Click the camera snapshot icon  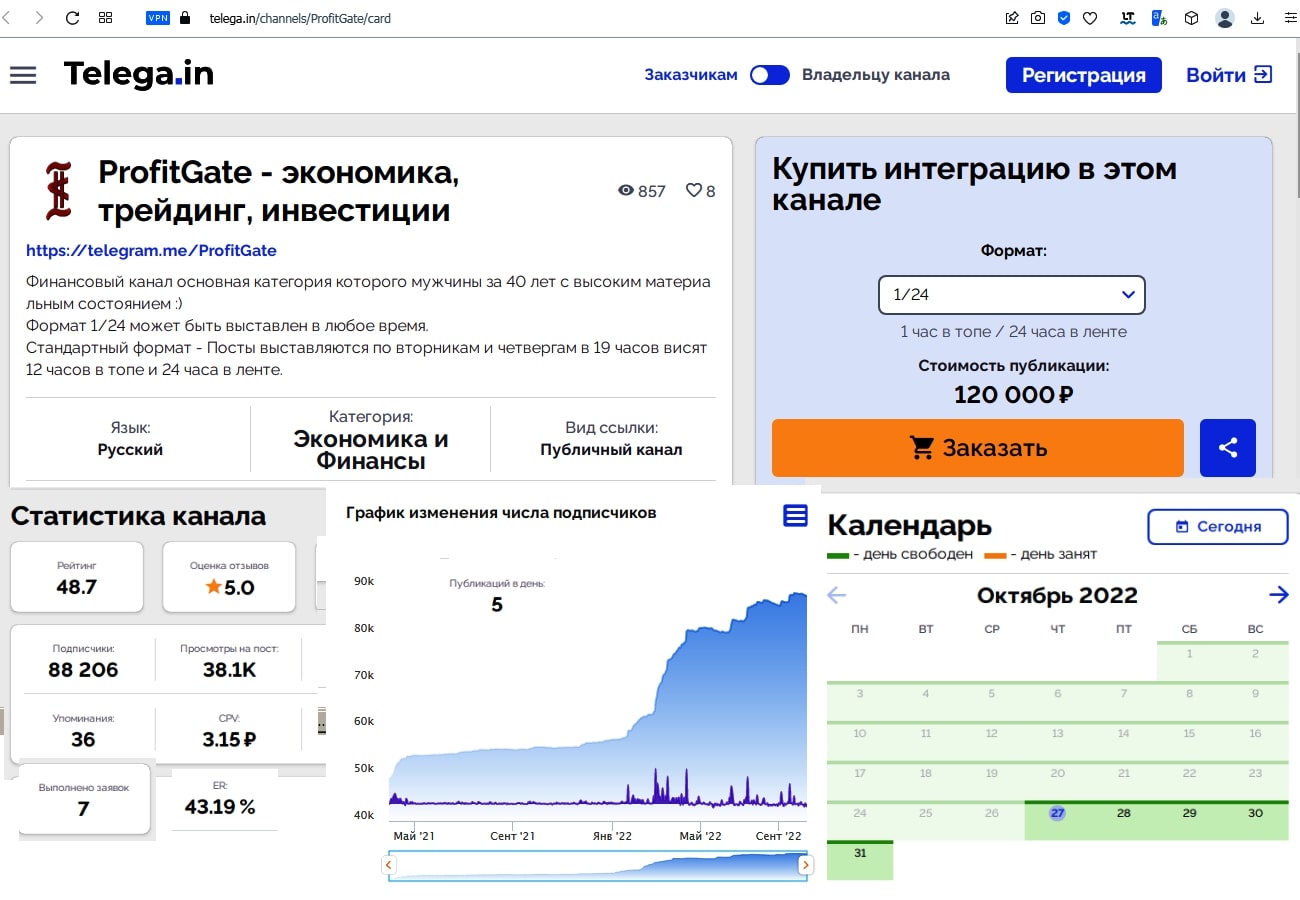1039,18
